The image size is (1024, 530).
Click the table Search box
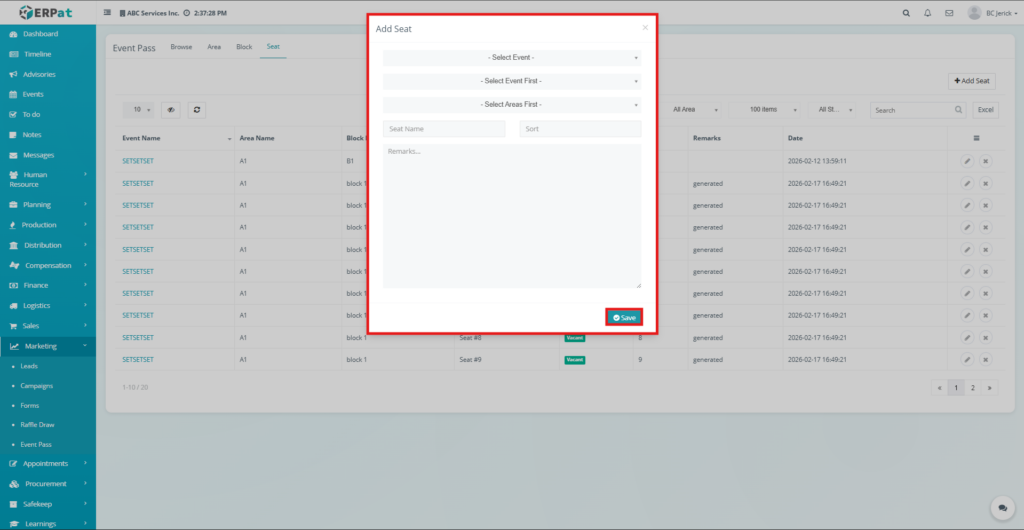(x=918, y=110)
